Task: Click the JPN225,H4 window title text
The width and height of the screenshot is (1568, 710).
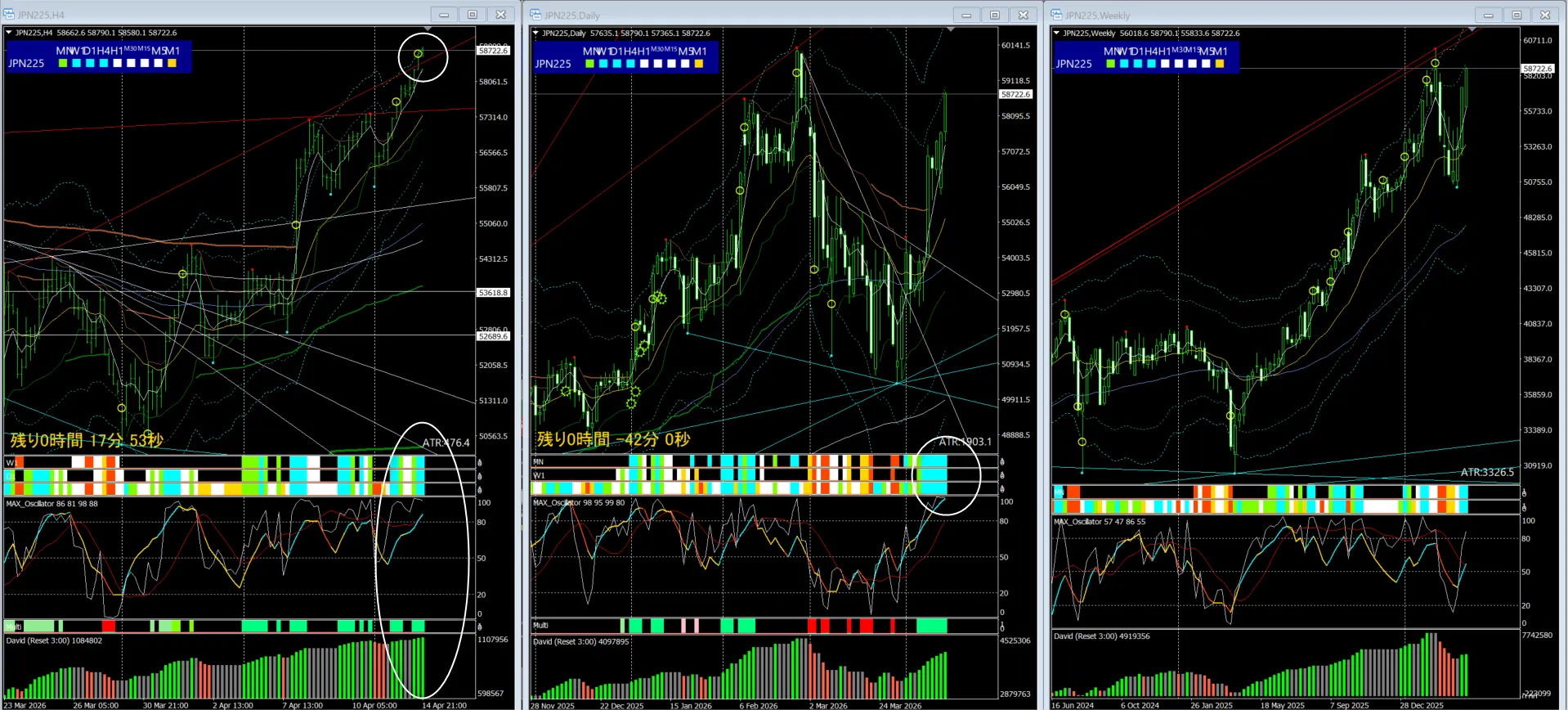Action: 41,15
